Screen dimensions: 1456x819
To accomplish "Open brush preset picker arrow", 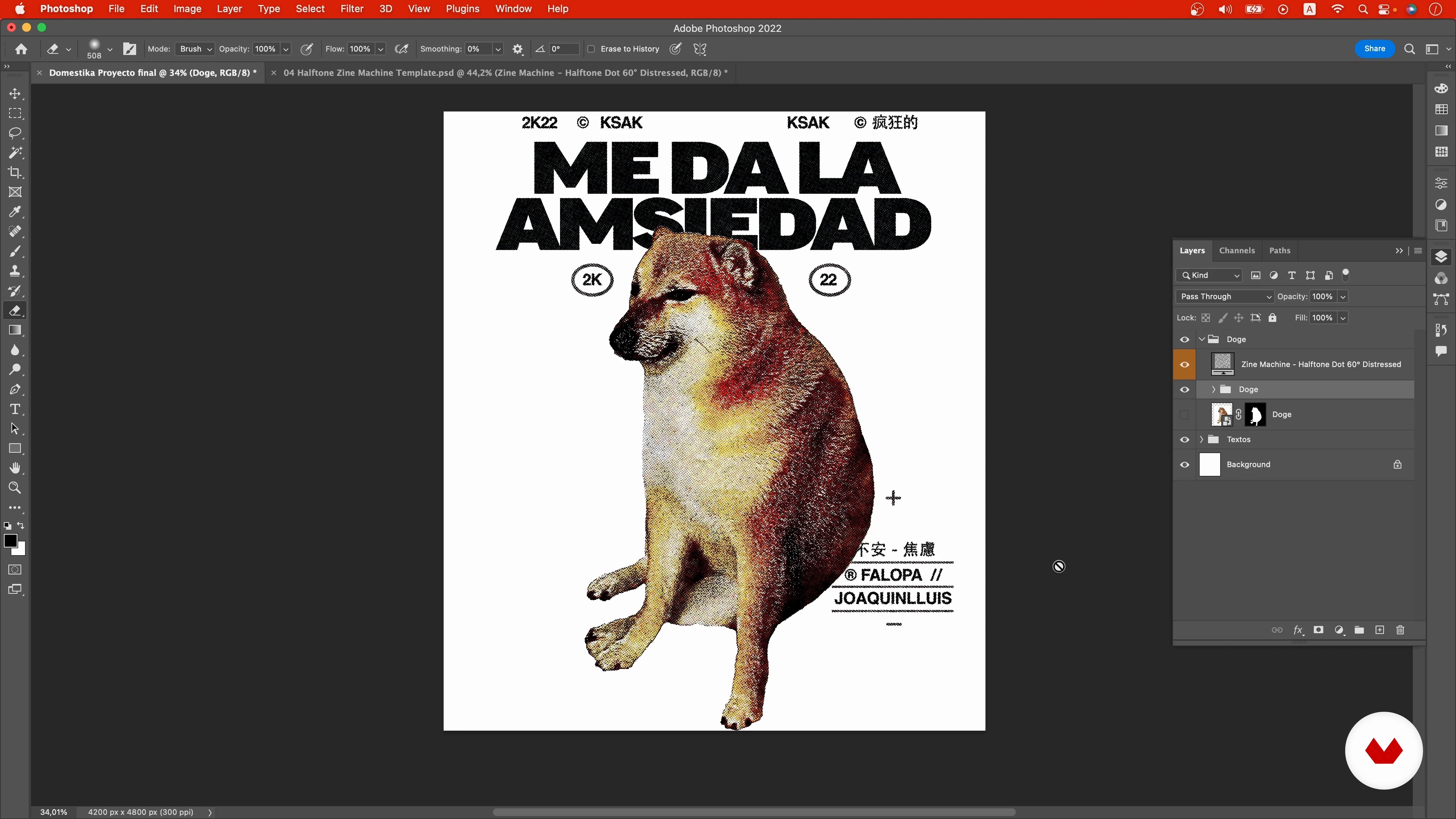I will point(110,49).
